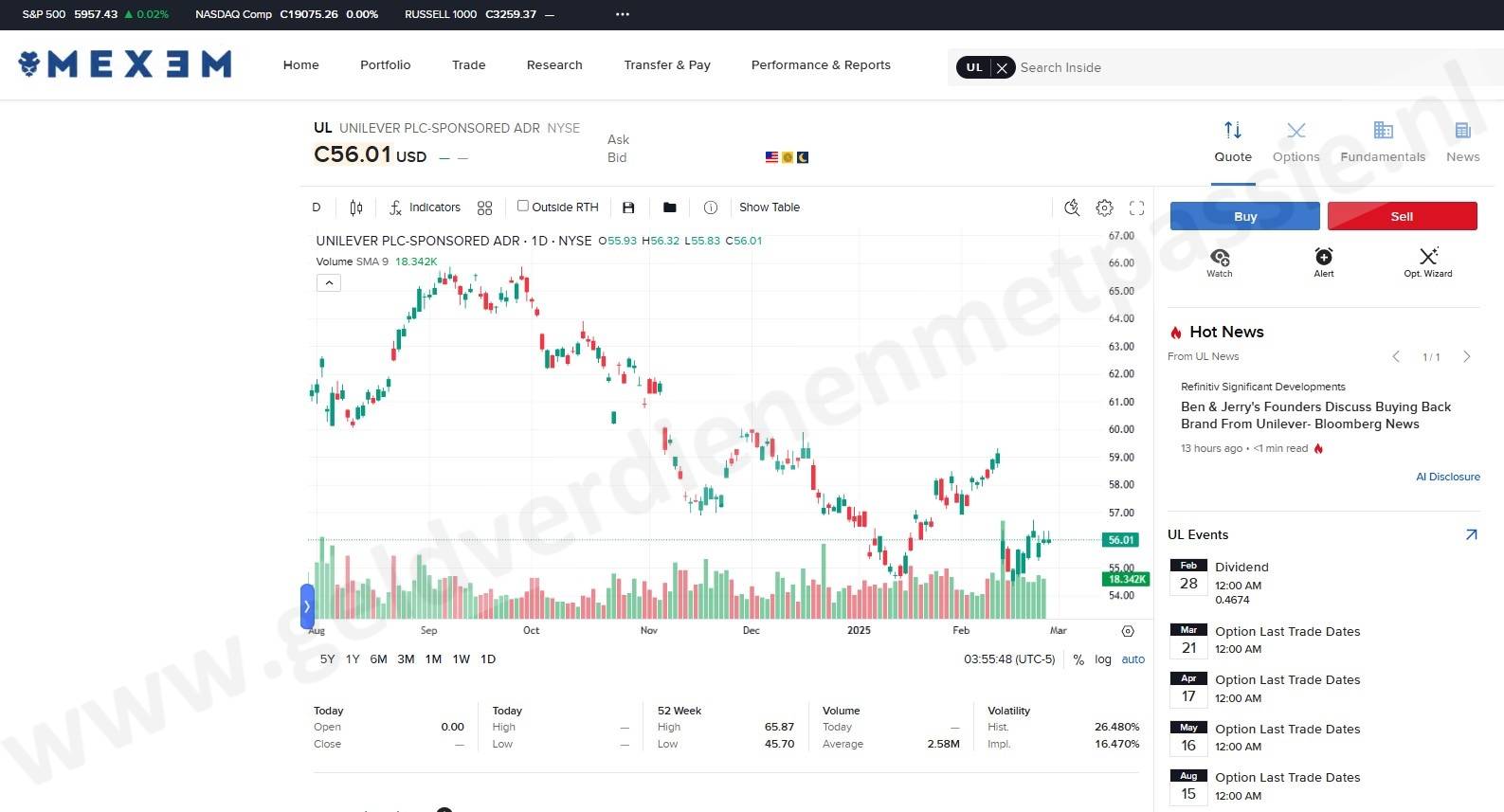Expand the blue side panel handle
The height and width of the screenshot is (812, 1504).
(307, 606)
